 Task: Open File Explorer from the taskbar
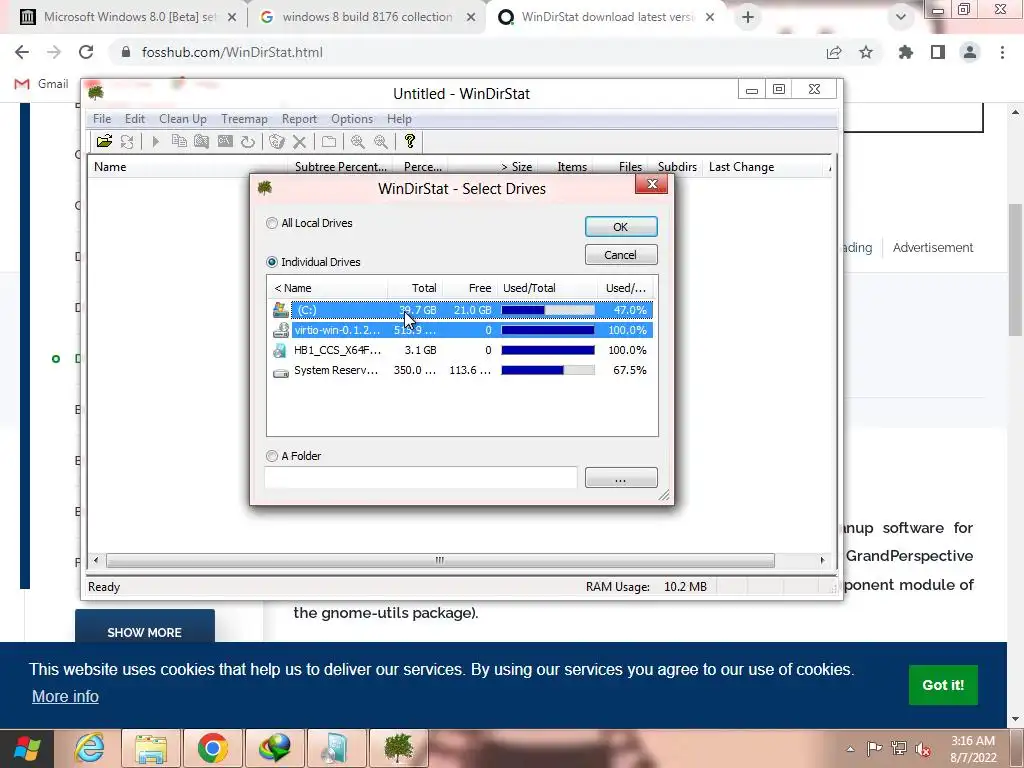(x=151, y=748)
